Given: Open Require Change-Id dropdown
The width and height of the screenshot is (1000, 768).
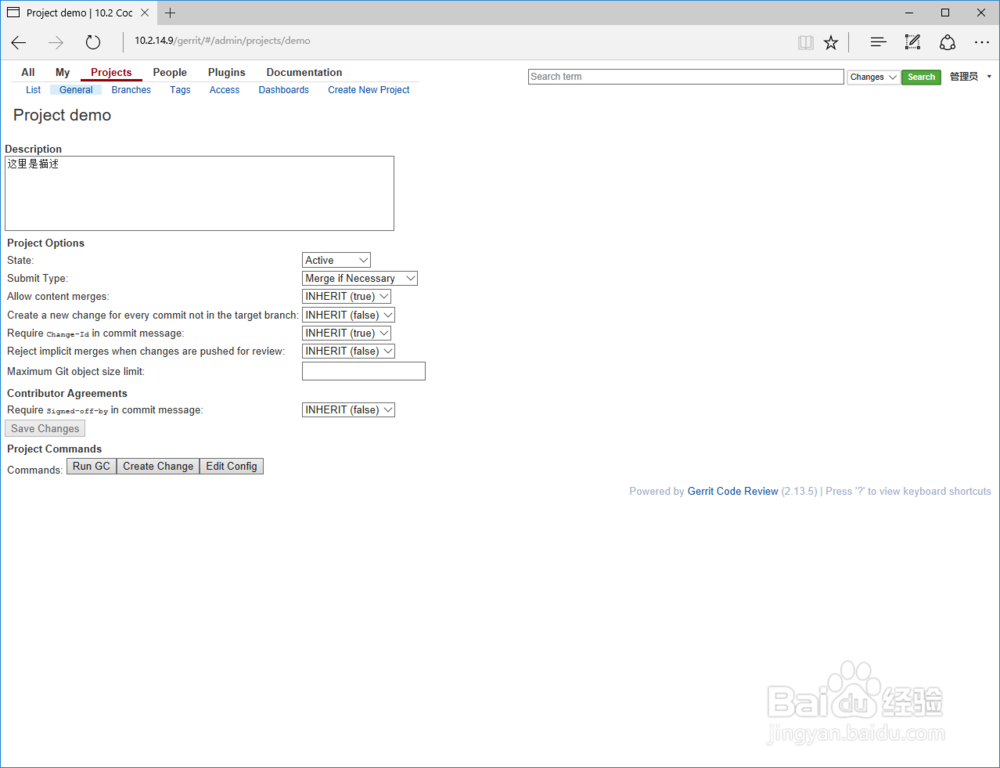Looking at the screenshot, I should [346, 333].
